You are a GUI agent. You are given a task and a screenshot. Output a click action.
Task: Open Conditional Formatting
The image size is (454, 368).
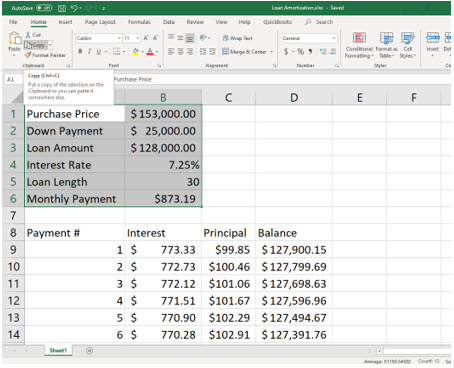359,45
